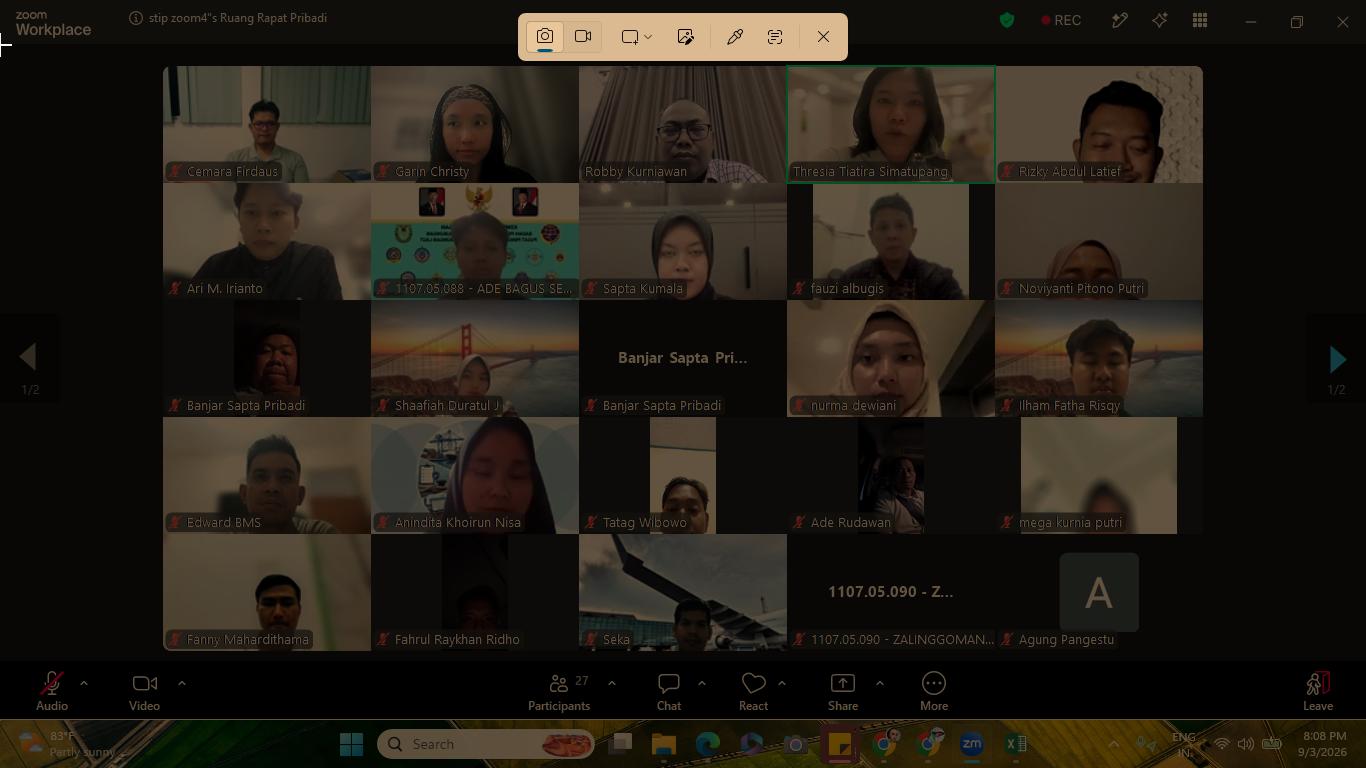
Task: Click the text extractor icon in the Snipping toolbar
Action: tap(775, 36)
